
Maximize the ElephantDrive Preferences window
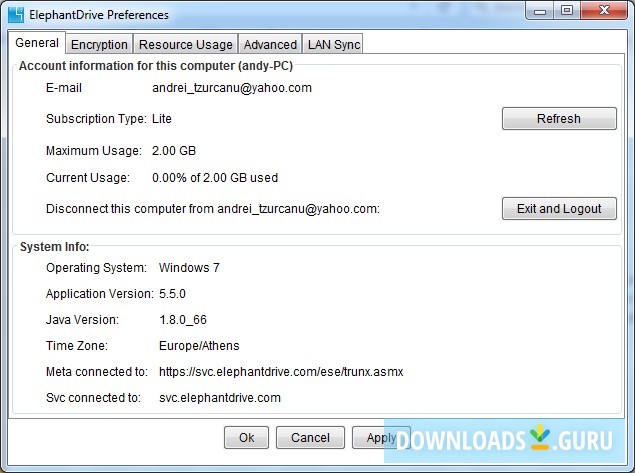[567, 11]
